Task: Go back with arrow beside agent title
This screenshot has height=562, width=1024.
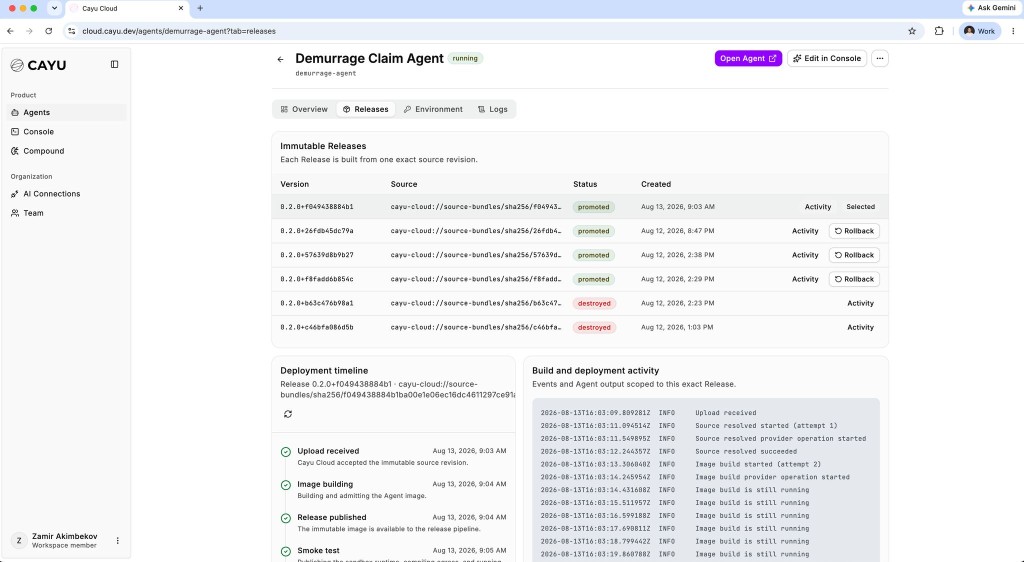Action: (x=281, y=59)
